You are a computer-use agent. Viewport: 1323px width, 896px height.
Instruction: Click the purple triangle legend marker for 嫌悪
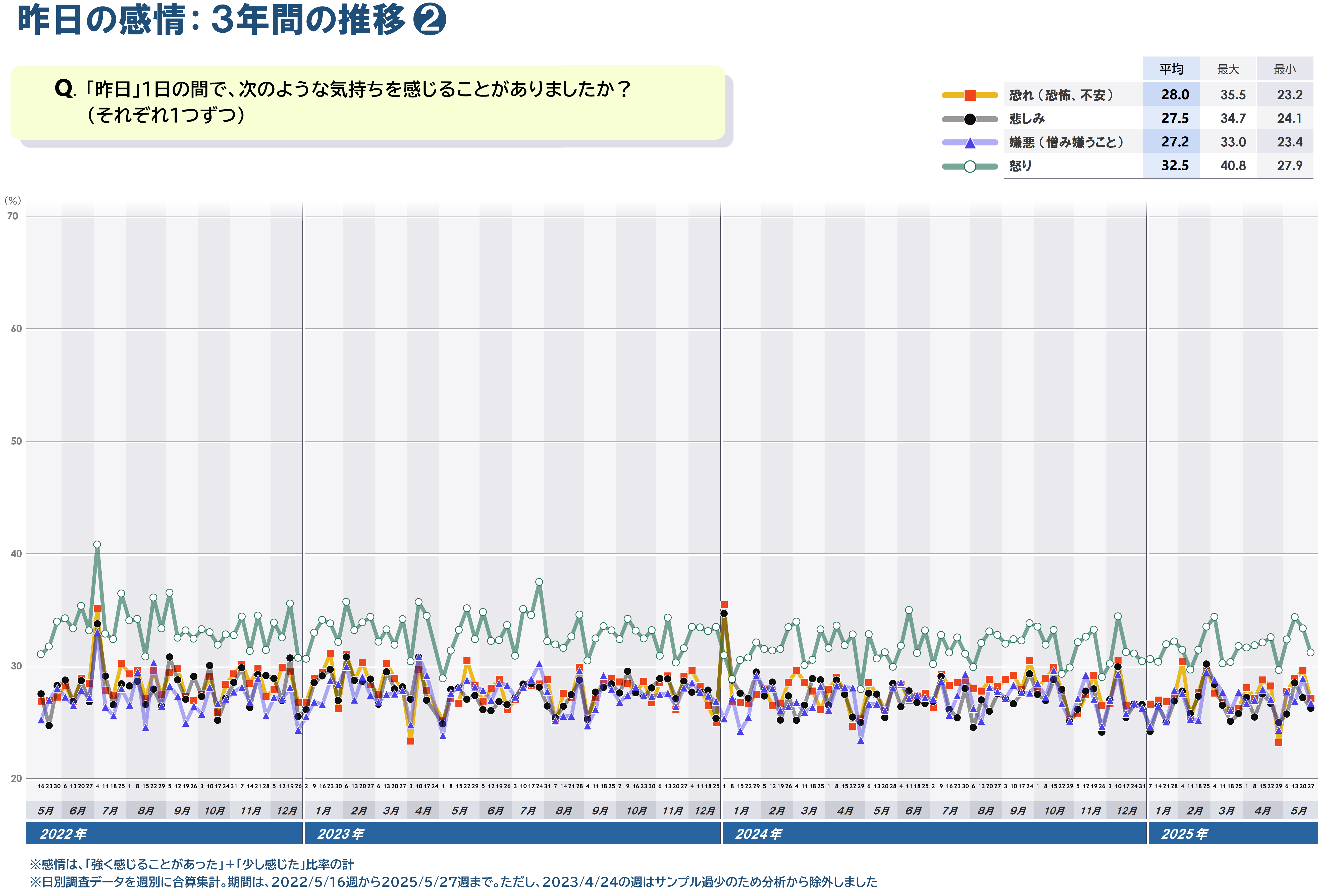[x=970, y=143]
